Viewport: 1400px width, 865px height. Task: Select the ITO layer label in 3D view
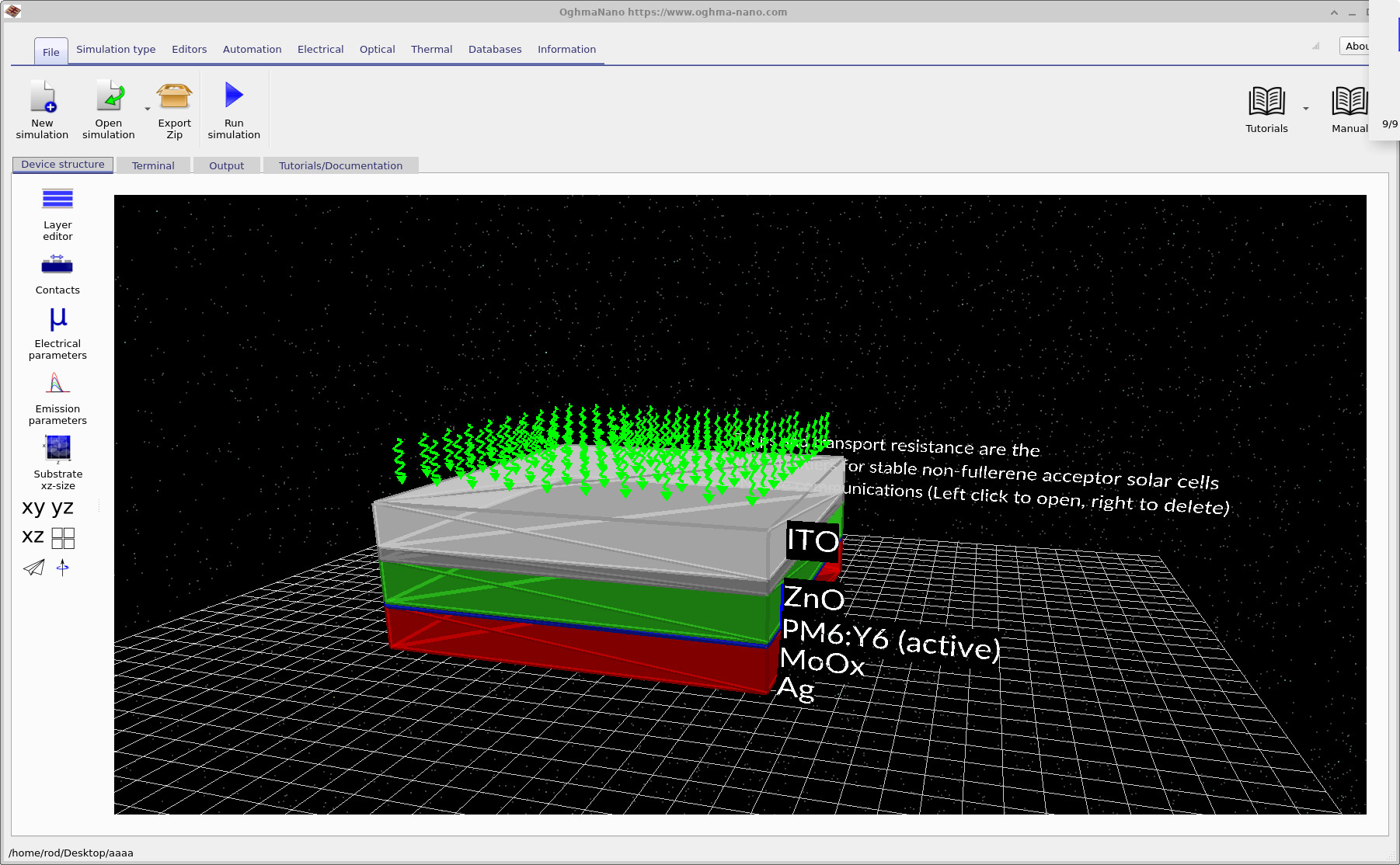click(x=813, y=540)
